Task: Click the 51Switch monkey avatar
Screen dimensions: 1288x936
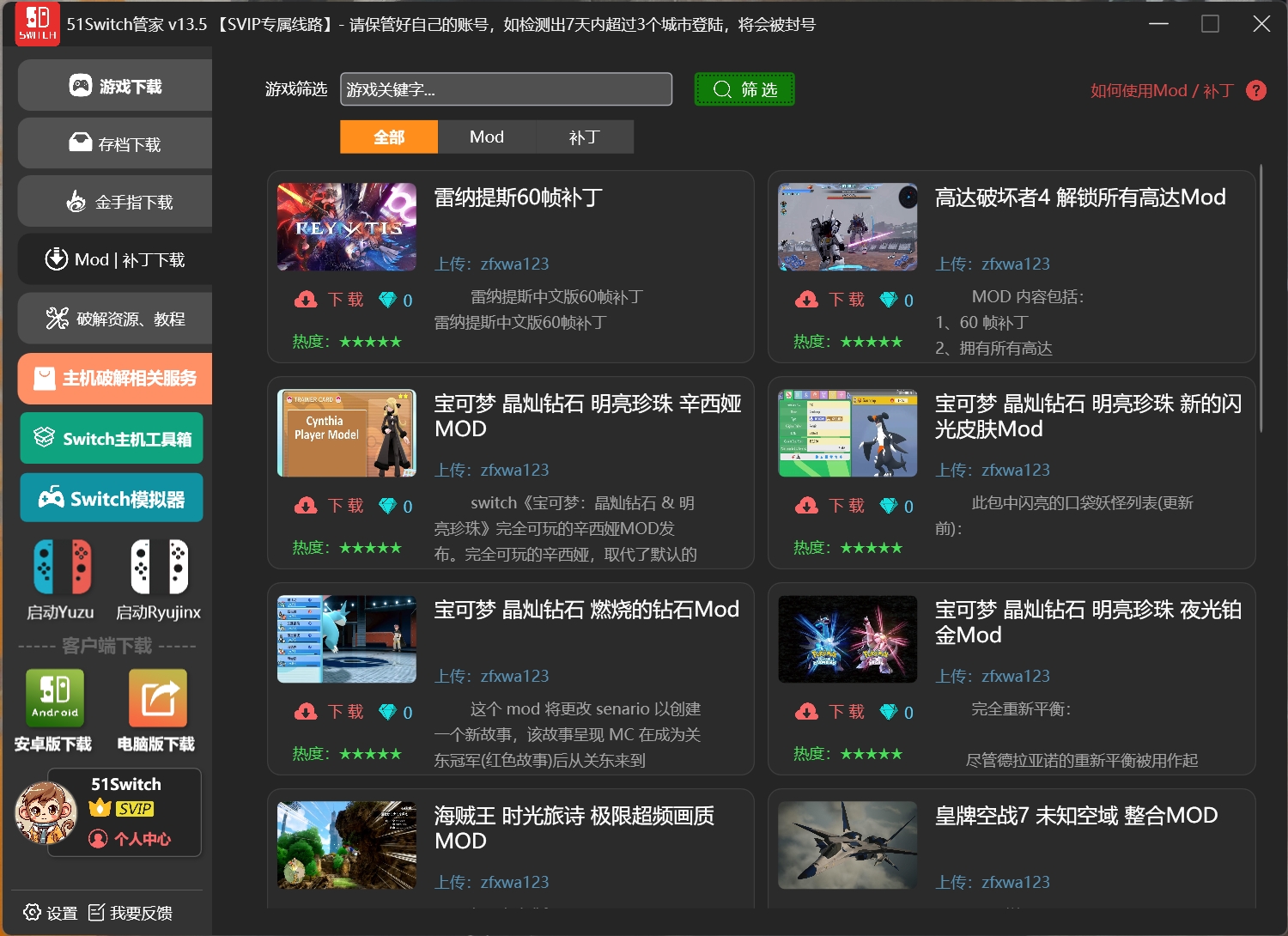Action: pyautogui.click(x=46, y=812)
